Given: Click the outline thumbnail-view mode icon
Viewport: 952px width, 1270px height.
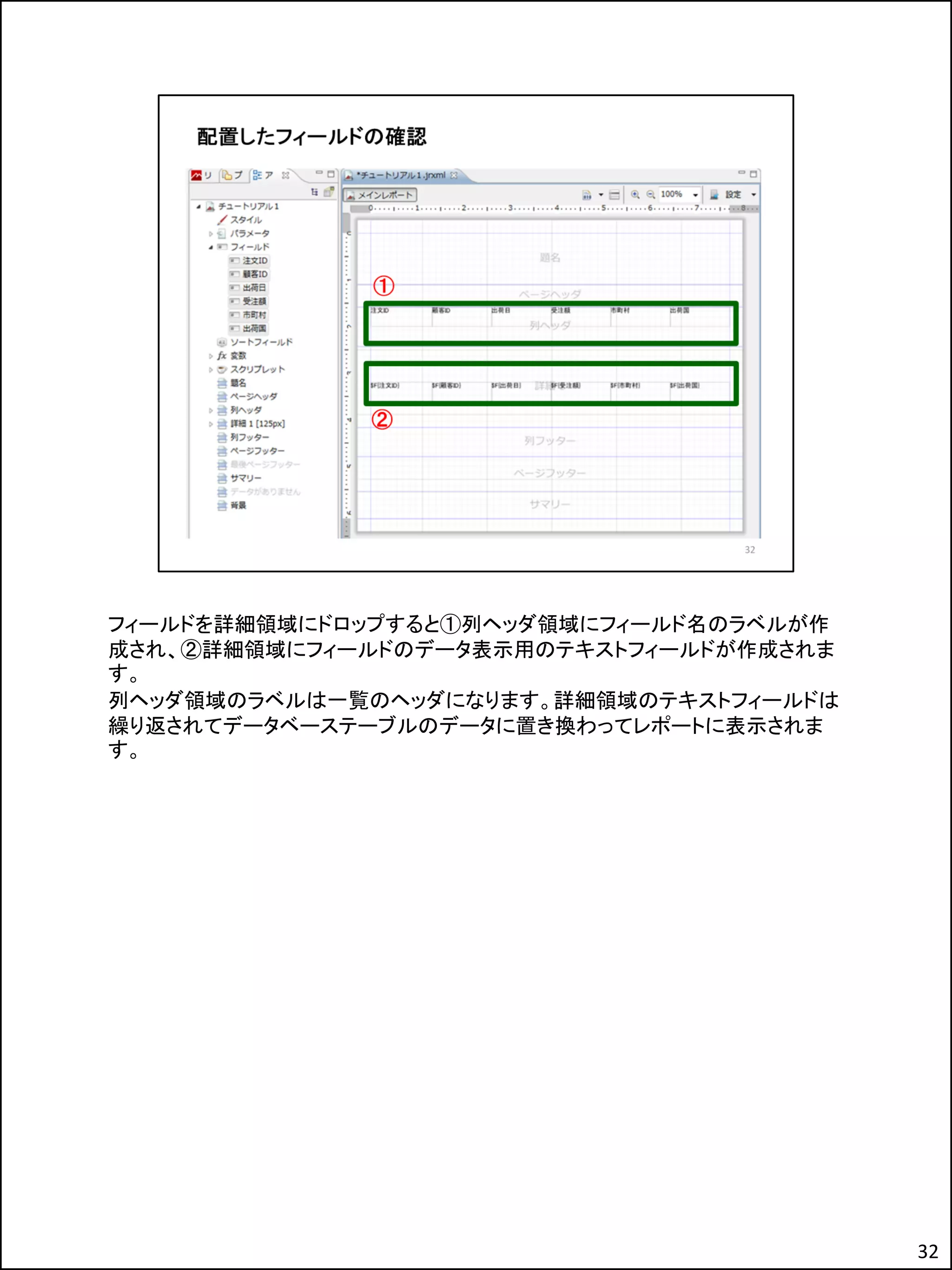Looking at the screenshot, I should tap(329, 192).
